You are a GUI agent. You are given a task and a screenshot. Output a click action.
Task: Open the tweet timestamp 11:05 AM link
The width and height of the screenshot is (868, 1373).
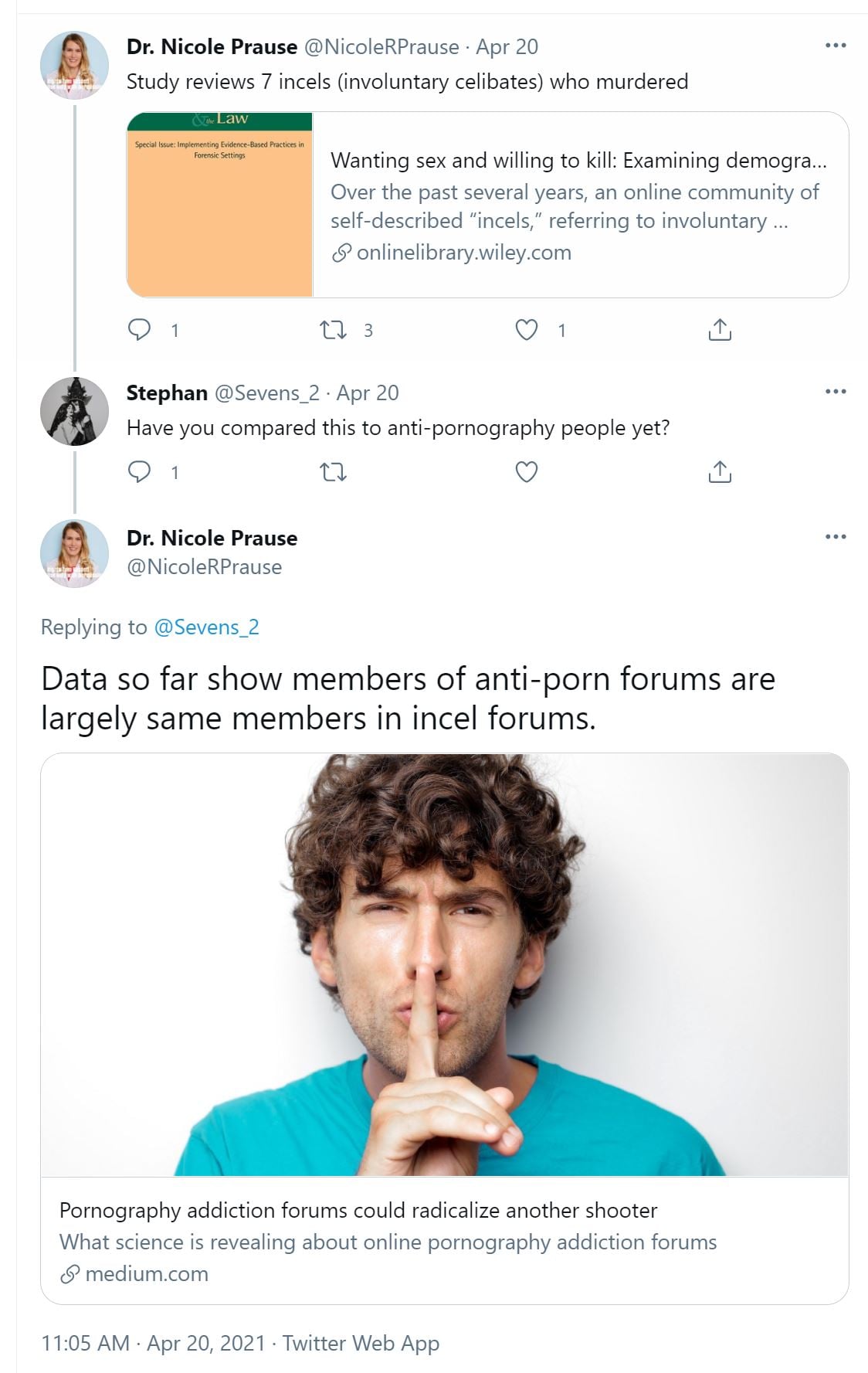coord(85,1344)
